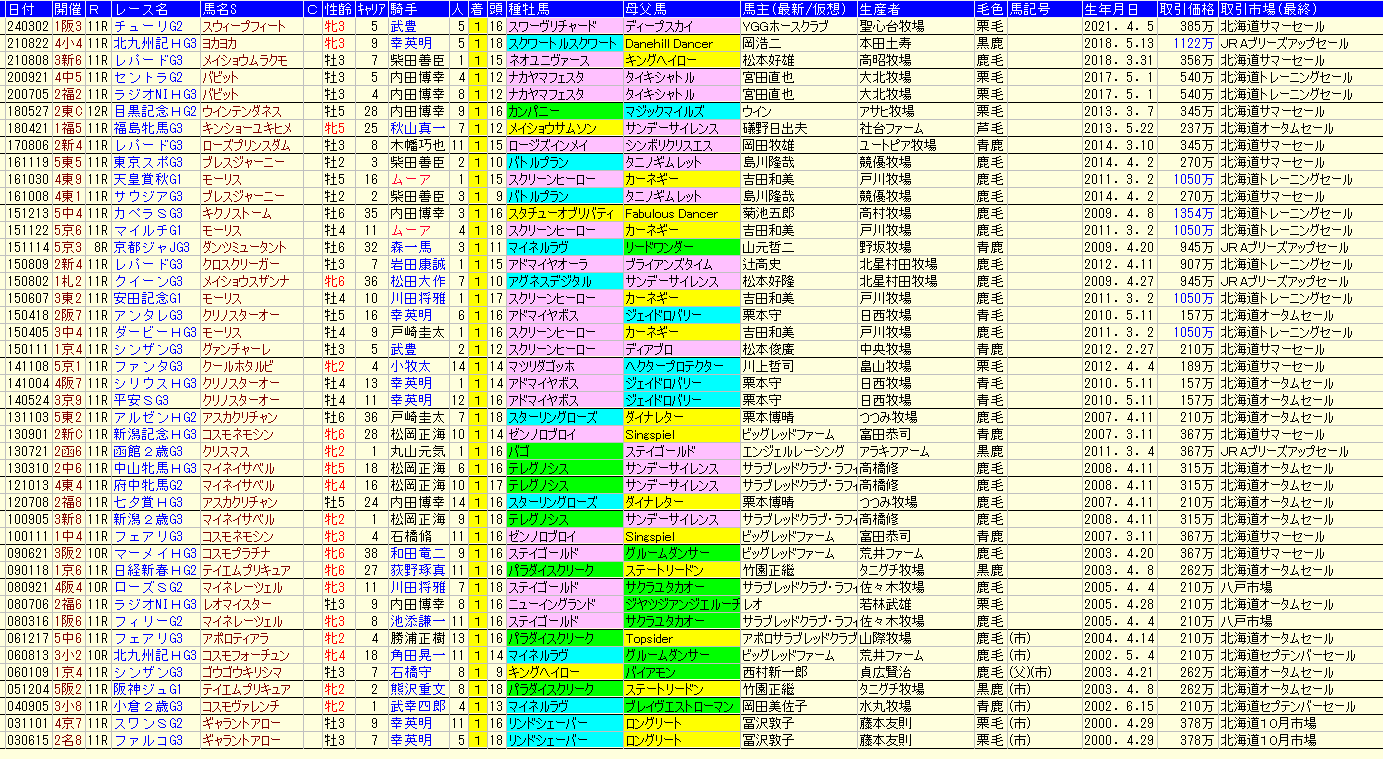Click horse name ヴァンチャーレ

pyautogui.click(x=237, y=349)
